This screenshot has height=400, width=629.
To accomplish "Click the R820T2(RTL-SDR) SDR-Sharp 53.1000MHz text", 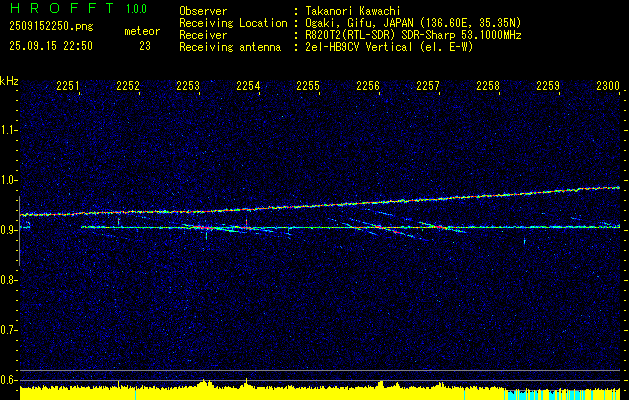I will pos(413,35).
